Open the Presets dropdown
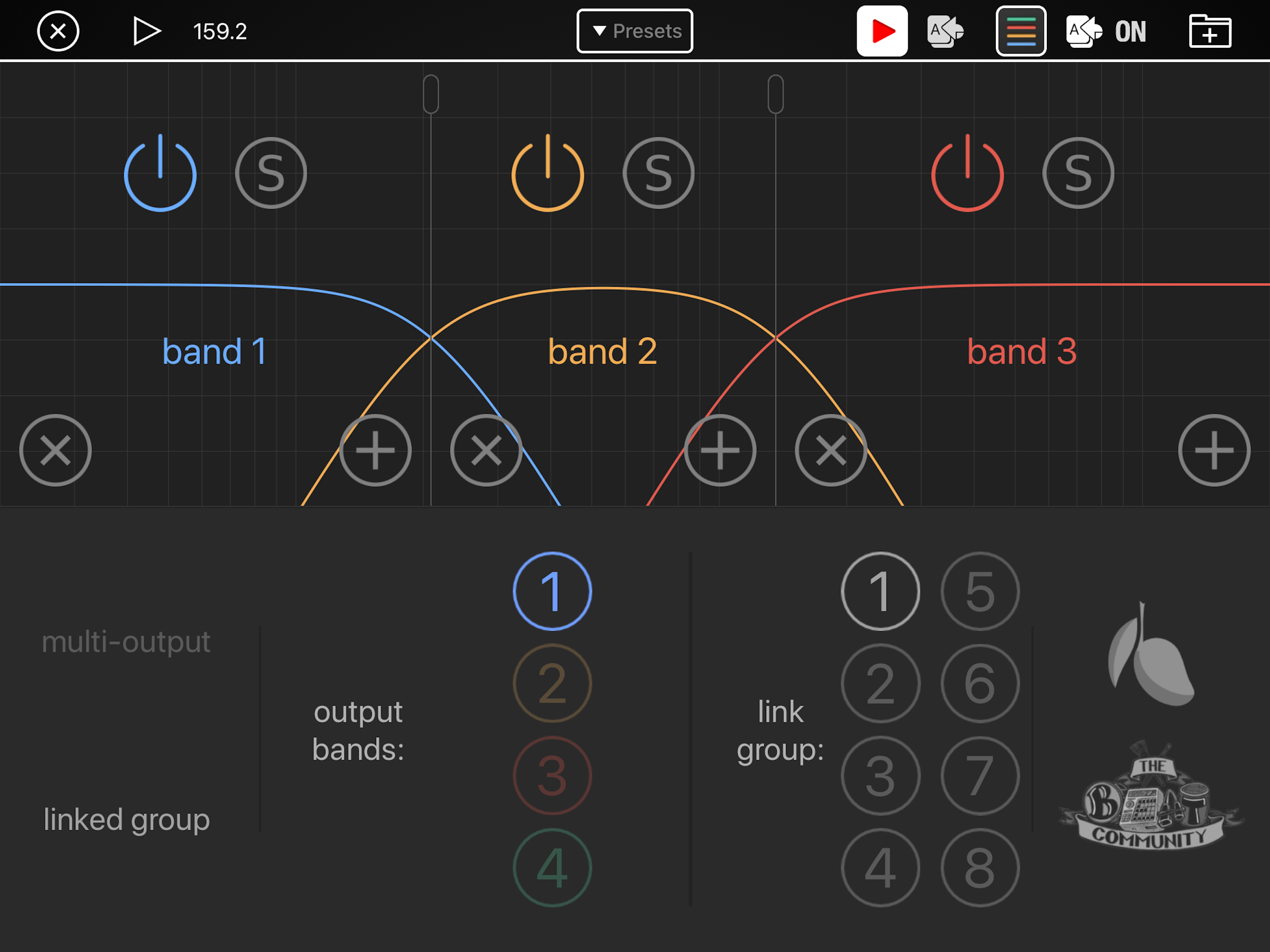 [635, 31]
